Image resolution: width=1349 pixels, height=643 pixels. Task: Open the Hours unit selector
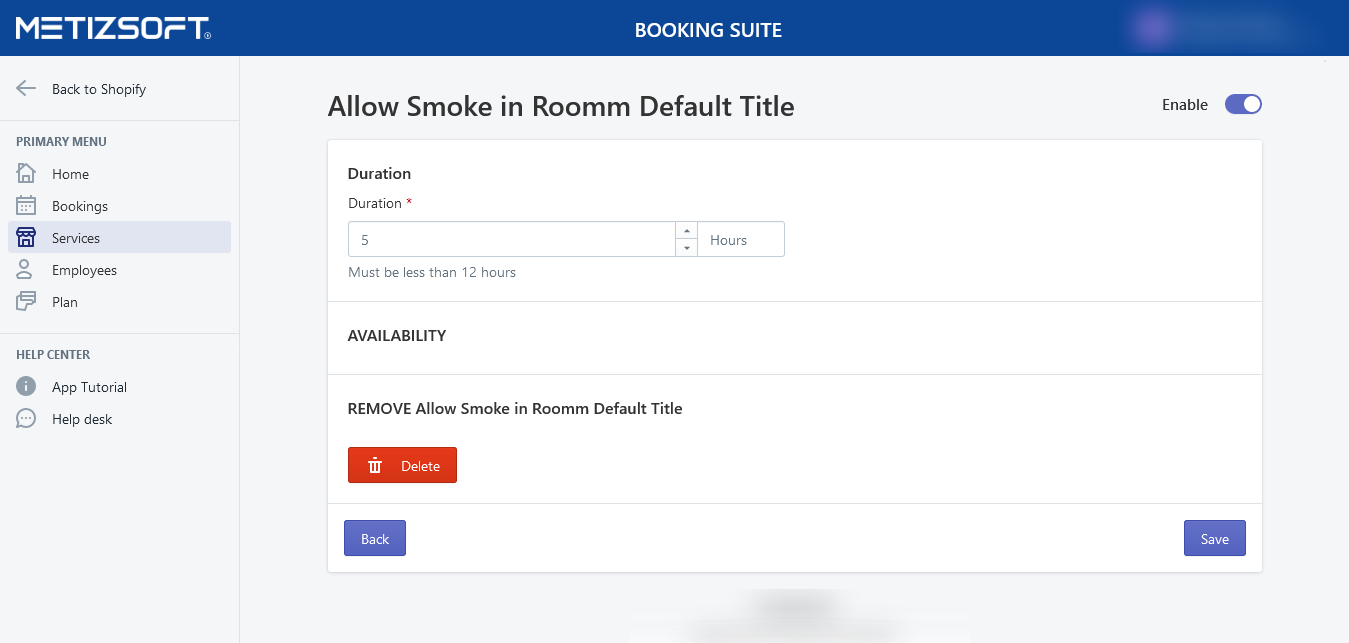(x=740, y=240)
